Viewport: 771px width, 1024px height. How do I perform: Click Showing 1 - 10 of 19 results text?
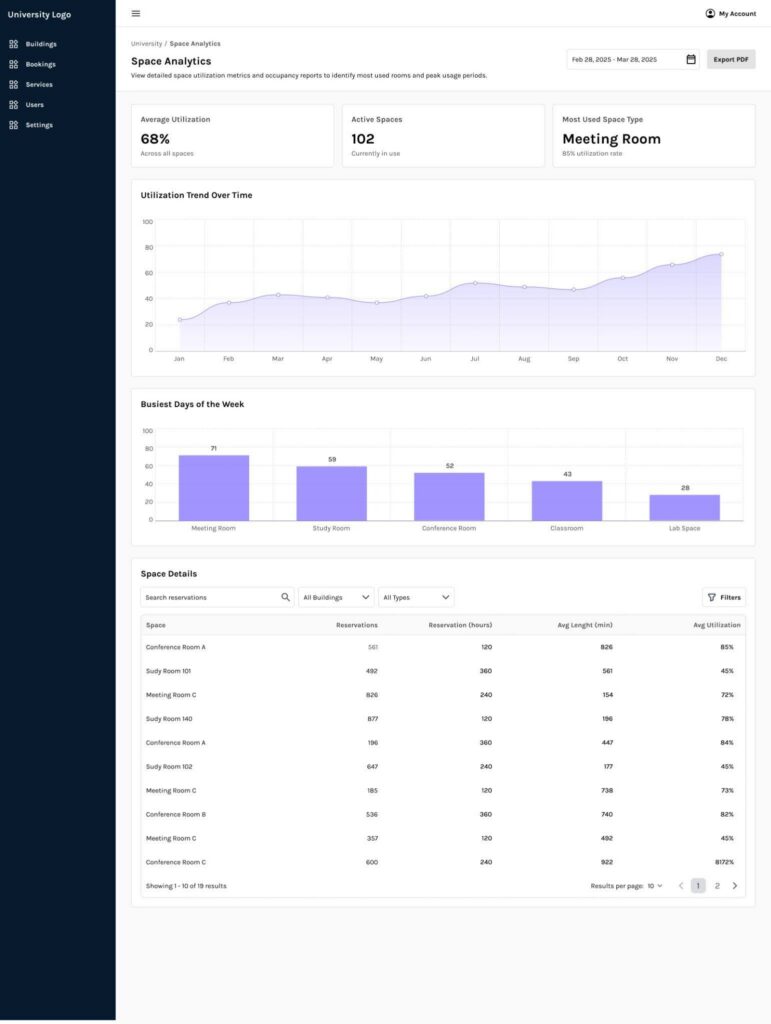click(x=186, y=886)
